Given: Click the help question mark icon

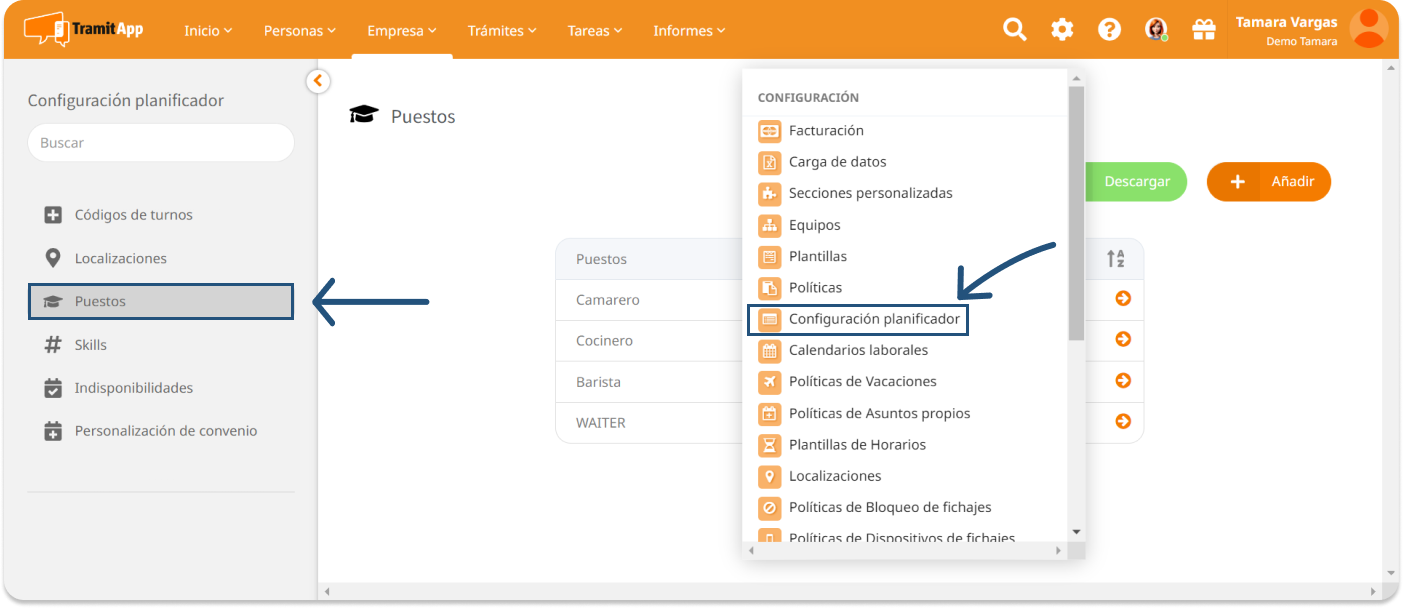Looking at the screenshot, I should tap(1109, 30).
